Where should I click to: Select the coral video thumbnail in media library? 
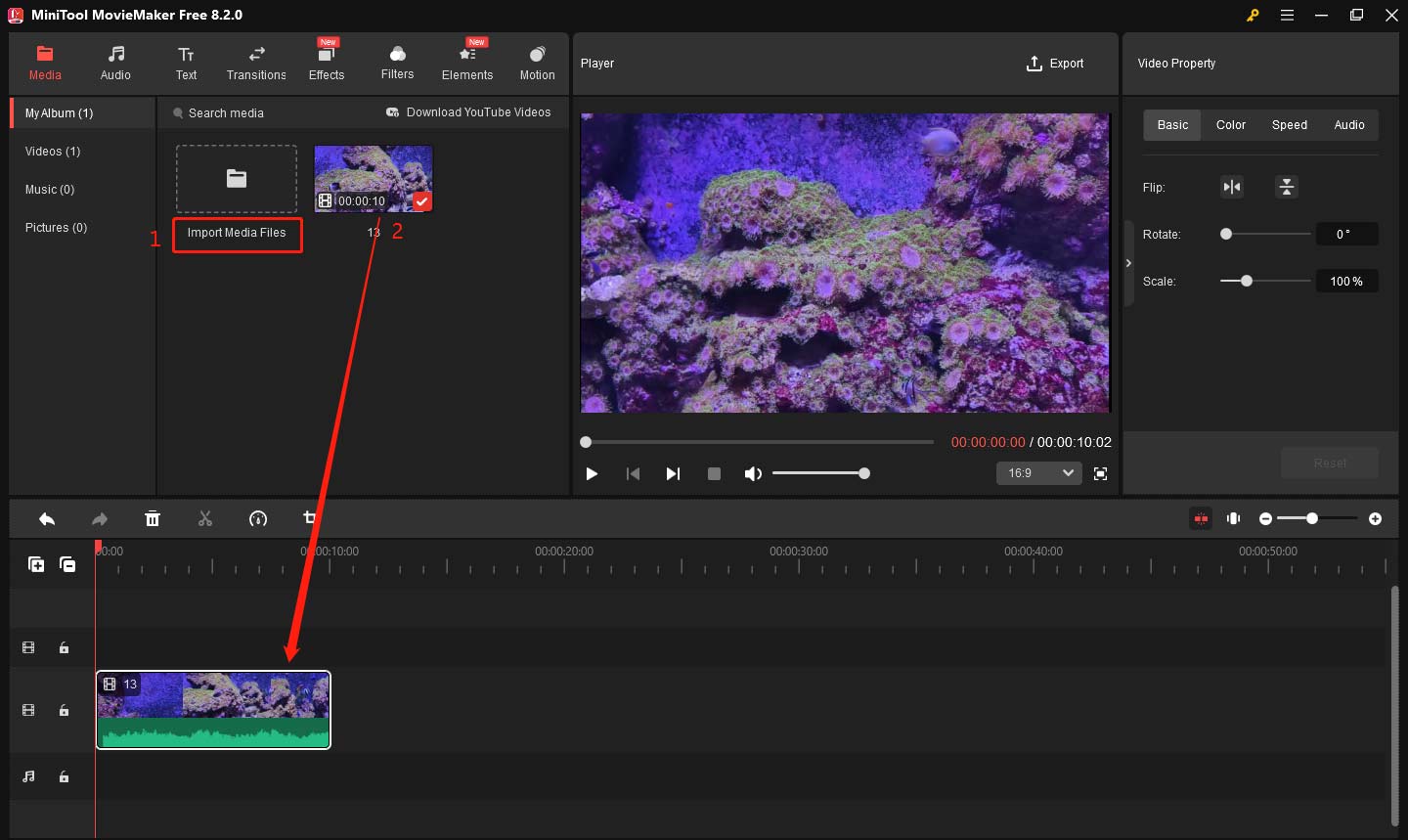point(374,179)
